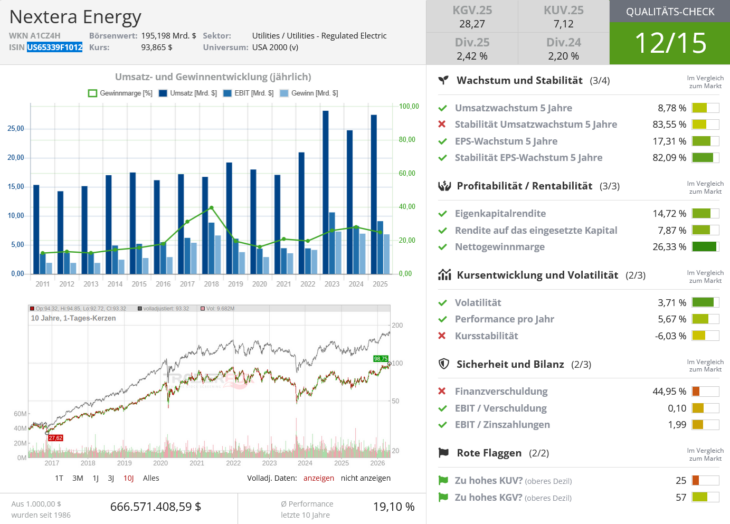Click the green checkmark for Umsatzwachstum 5 Jahre

tap(442, 108)
